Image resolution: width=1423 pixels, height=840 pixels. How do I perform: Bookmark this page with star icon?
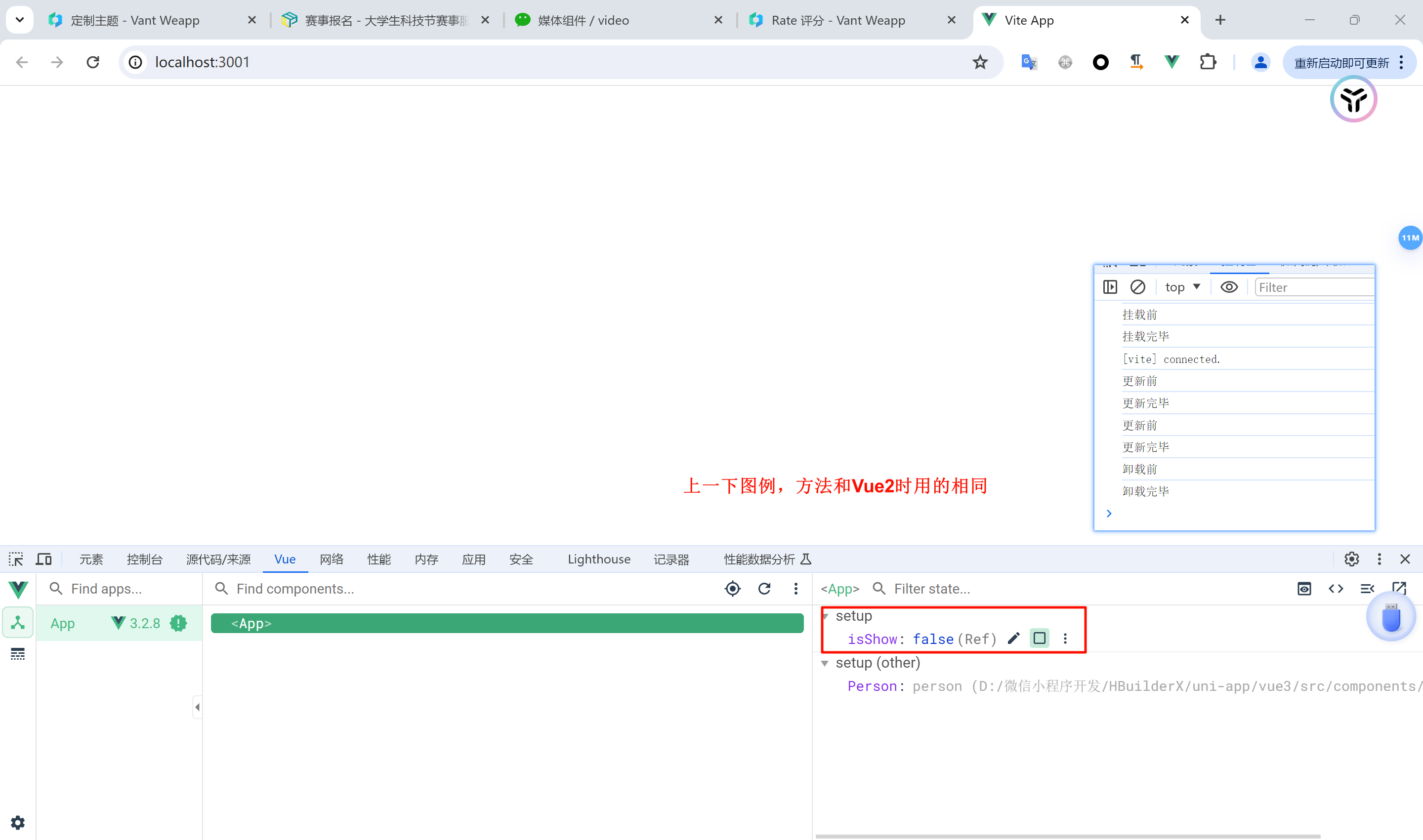[980, 62]
